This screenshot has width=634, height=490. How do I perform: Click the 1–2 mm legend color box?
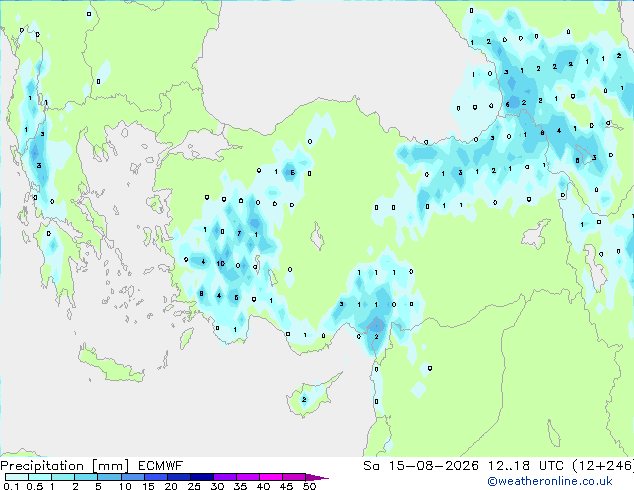[x=63, y=477]
